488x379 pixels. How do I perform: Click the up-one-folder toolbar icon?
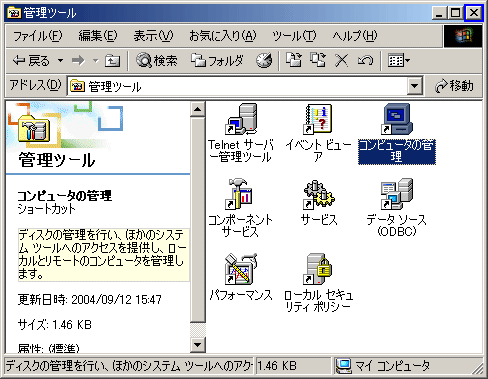[x=112, y=61]
